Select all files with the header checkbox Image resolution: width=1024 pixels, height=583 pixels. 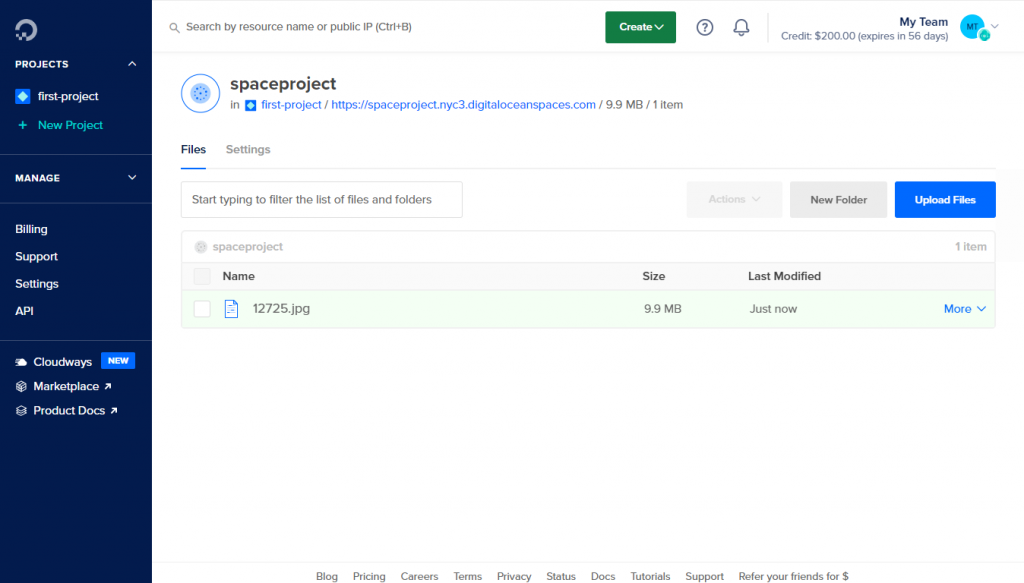pos(200,276)
